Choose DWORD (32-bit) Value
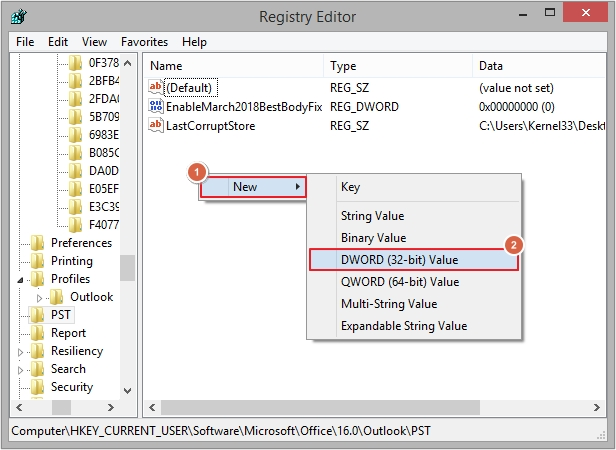This screenshot has height=450, width=616. pyautogui.click(x=414, y=260)
